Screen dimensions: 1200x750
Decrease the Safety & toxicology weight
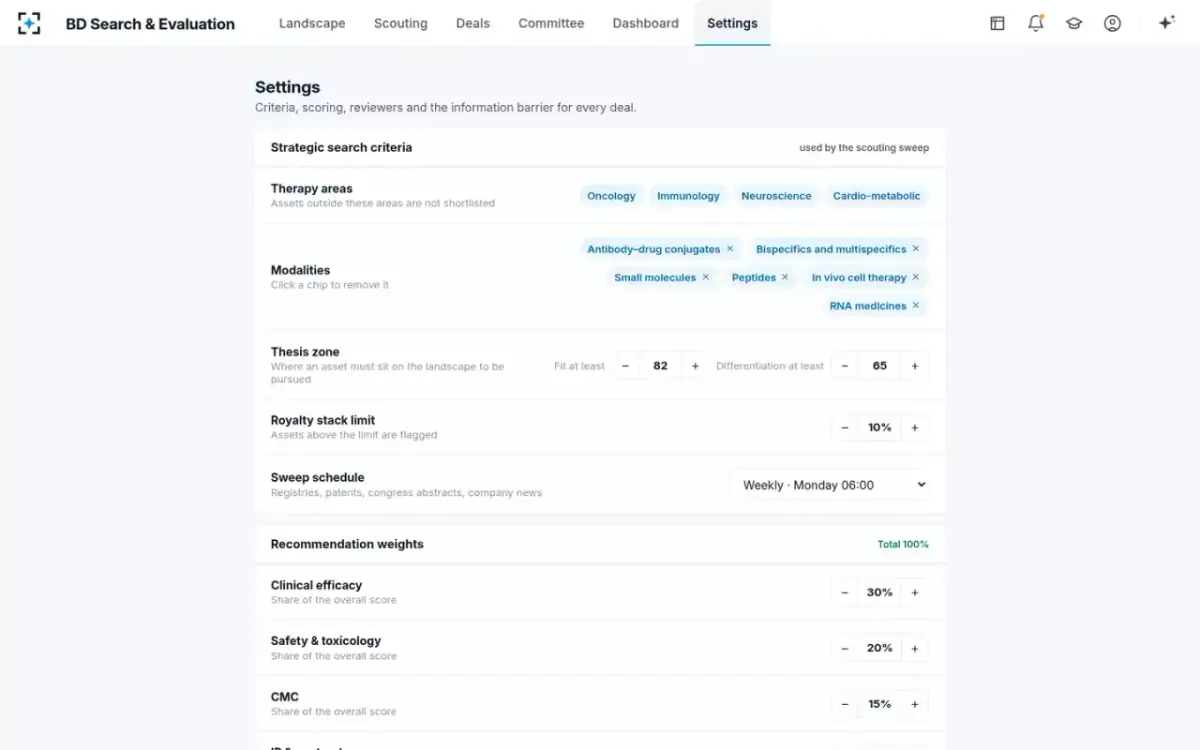[845, 649]
